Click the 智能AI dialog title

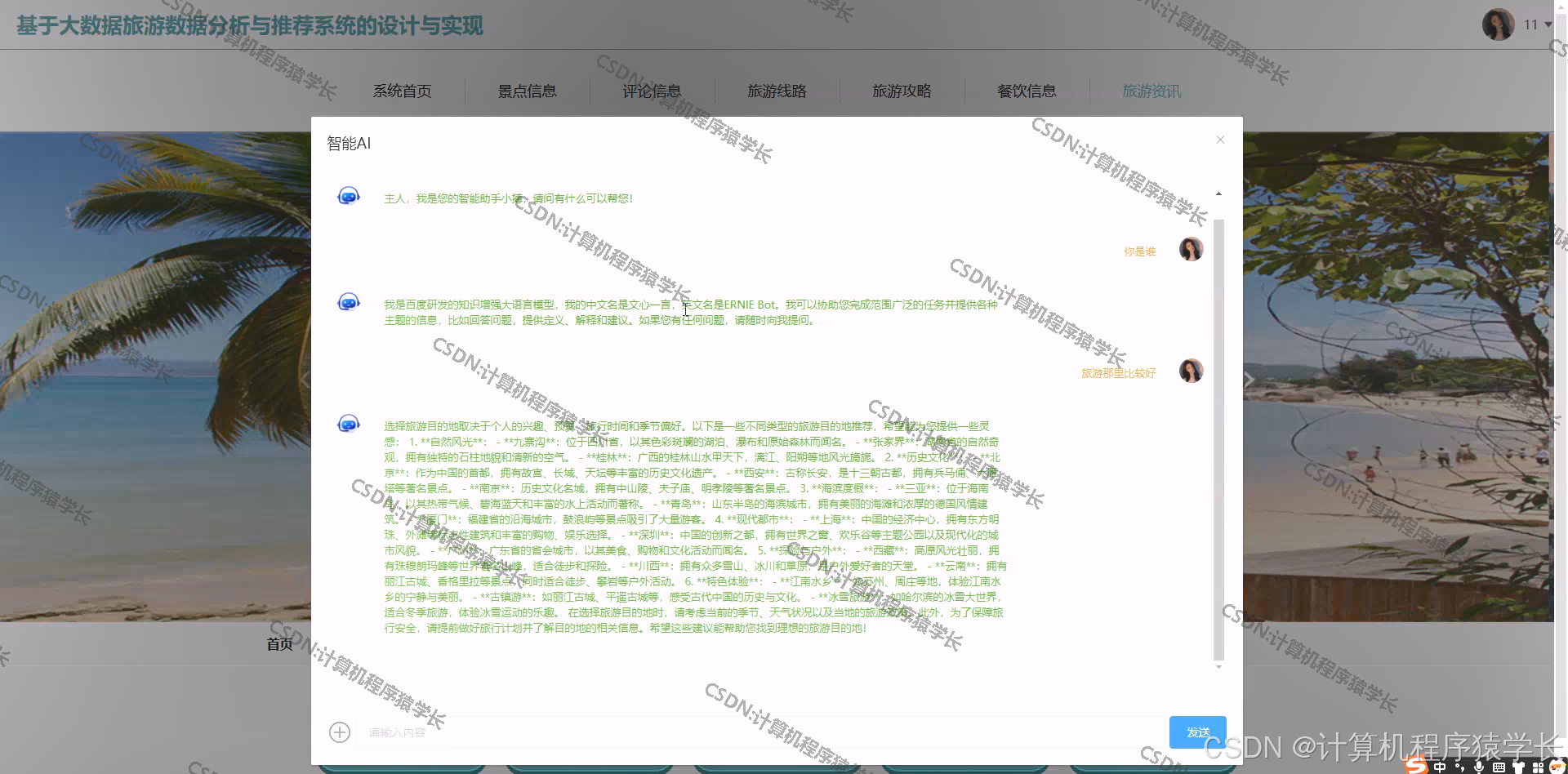(349, 144)
